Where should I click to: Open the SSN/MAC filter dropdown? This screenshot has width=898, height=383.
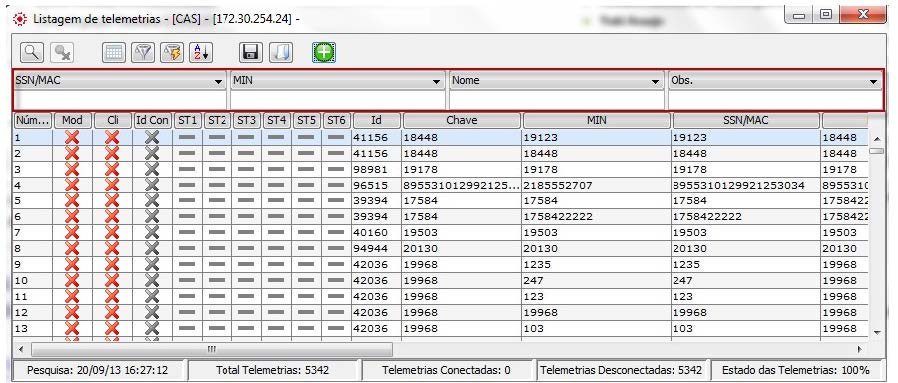click(x=120, y=81)
